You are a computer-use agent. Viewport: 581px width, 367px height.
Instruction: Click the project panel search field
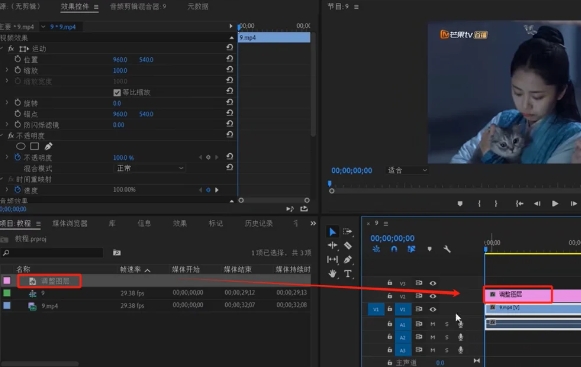click(x=52, y=253)
